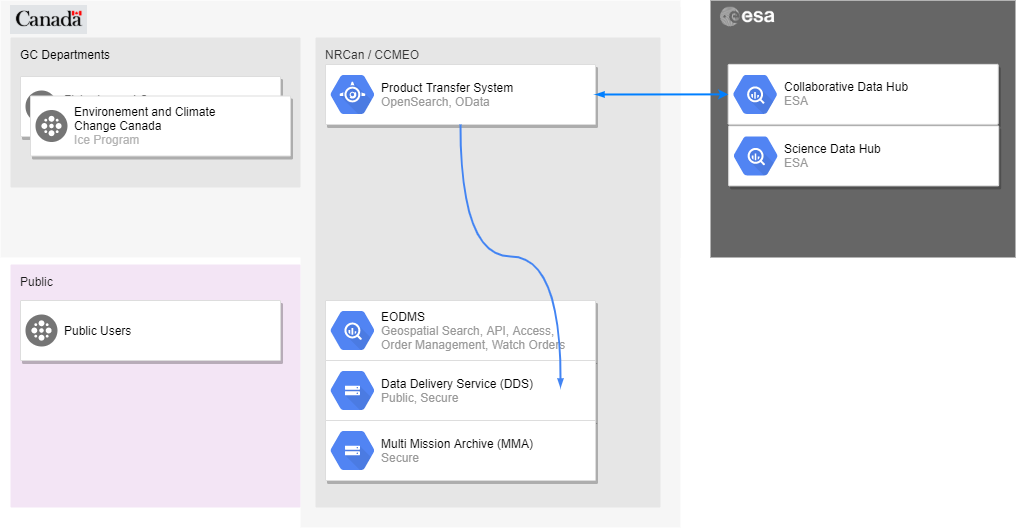Click the Public group label
1016x528 pixels.
pyautogui.click(x=36, y=282)
